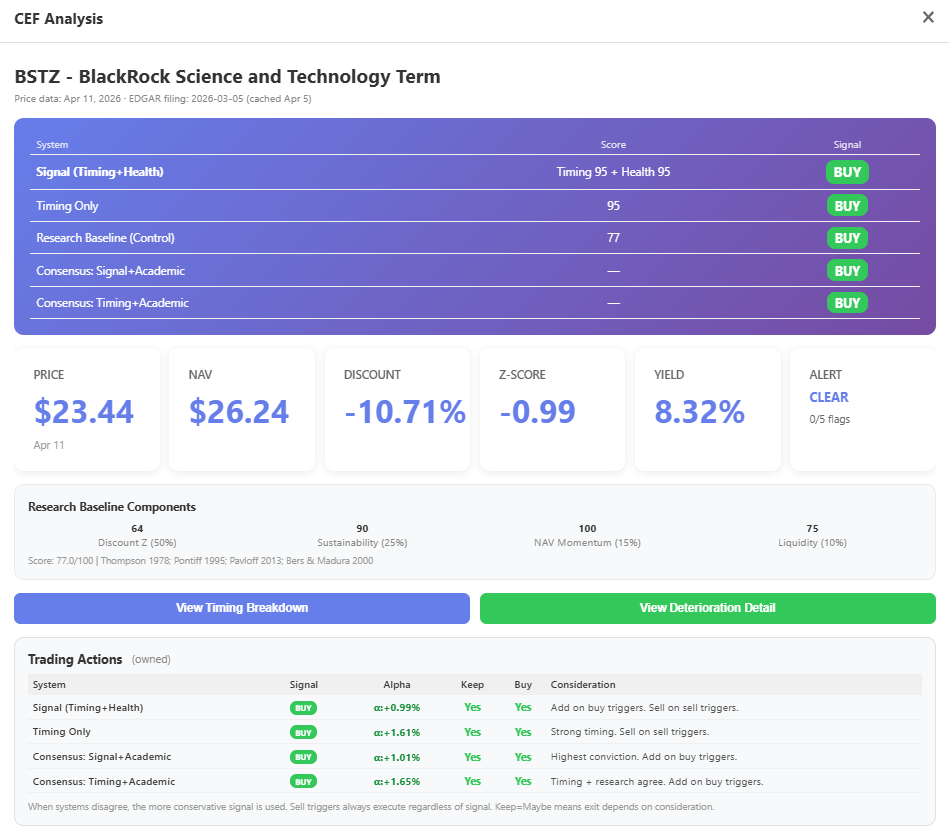Click BUY badge for Signal (Timing+Health) summary row
The height and width of the screenshot is (837, 949).
coord(847,172)
